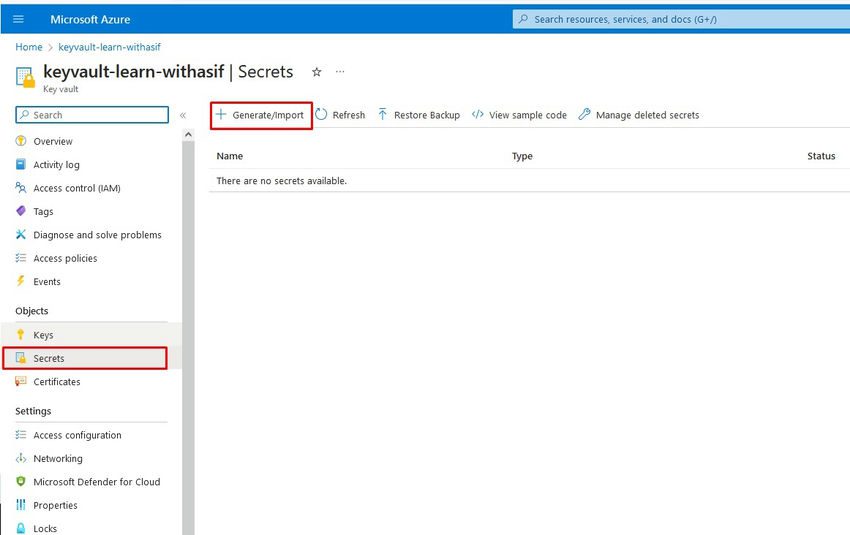Screen dimensions: 850x535
Task: Click the Overview icon in sidebar
Action: (21, 141)
